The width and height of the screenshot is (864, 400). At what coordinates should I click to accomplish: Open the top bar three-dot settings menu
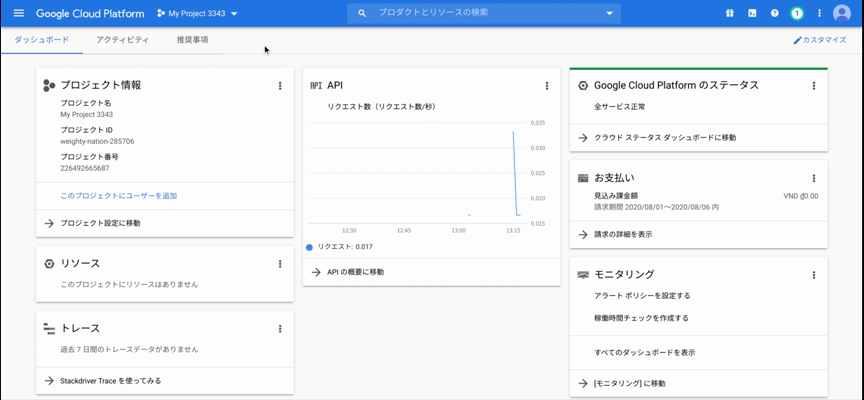(819, 13)
